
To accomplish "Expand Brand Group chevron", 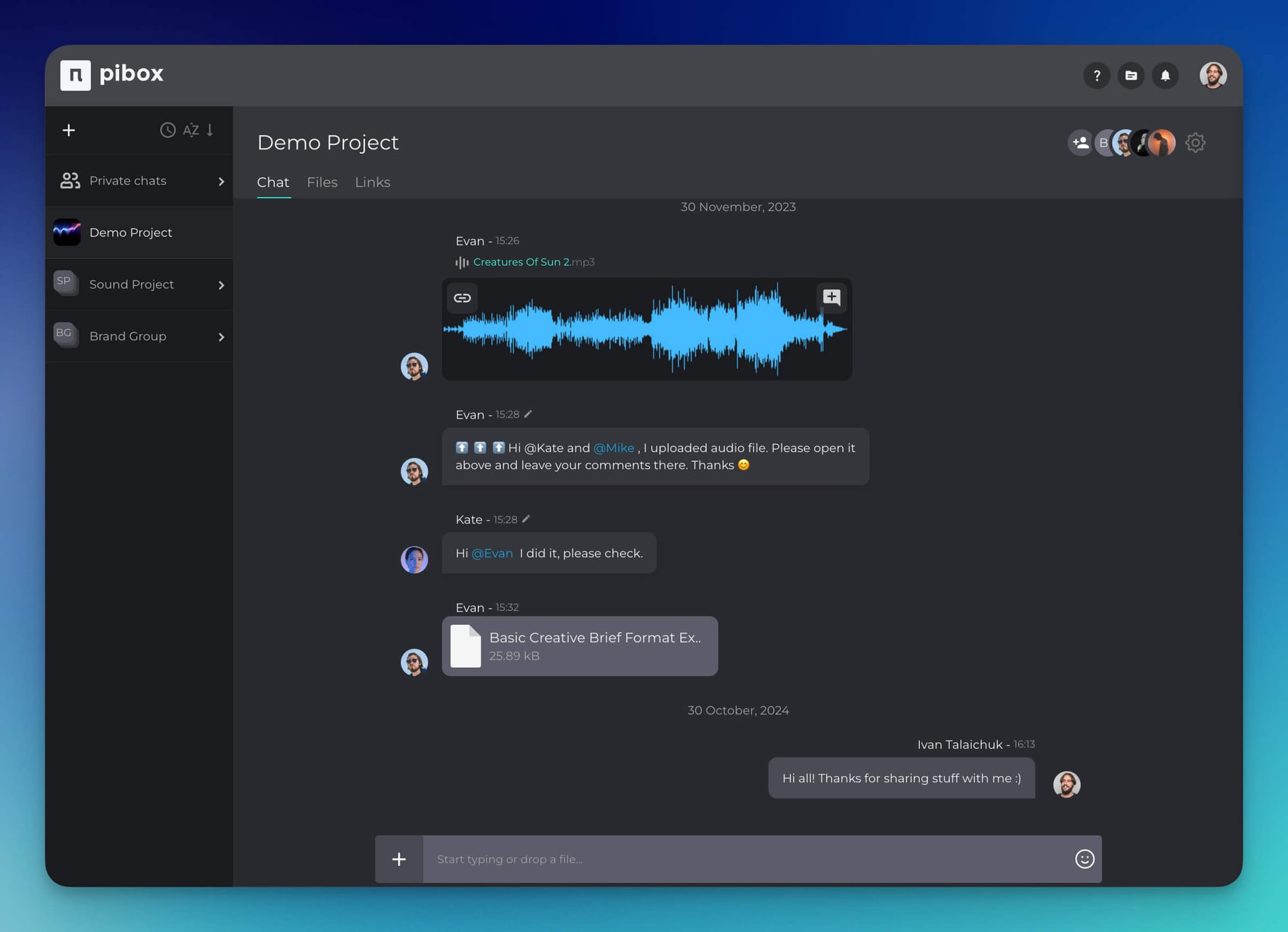I will coord(221,337).
